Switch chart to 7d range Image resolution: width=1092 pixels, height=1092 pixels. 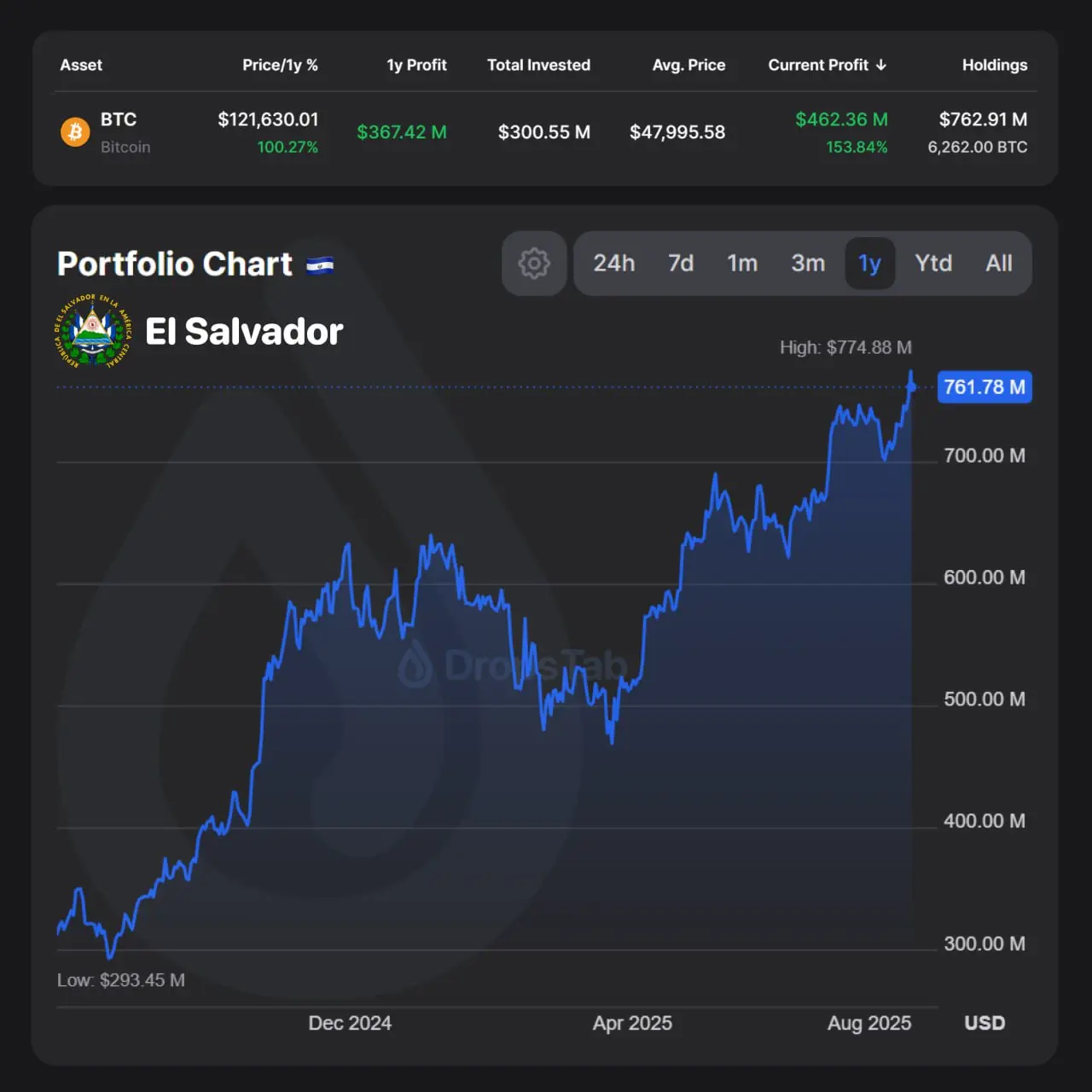point(680,264)
